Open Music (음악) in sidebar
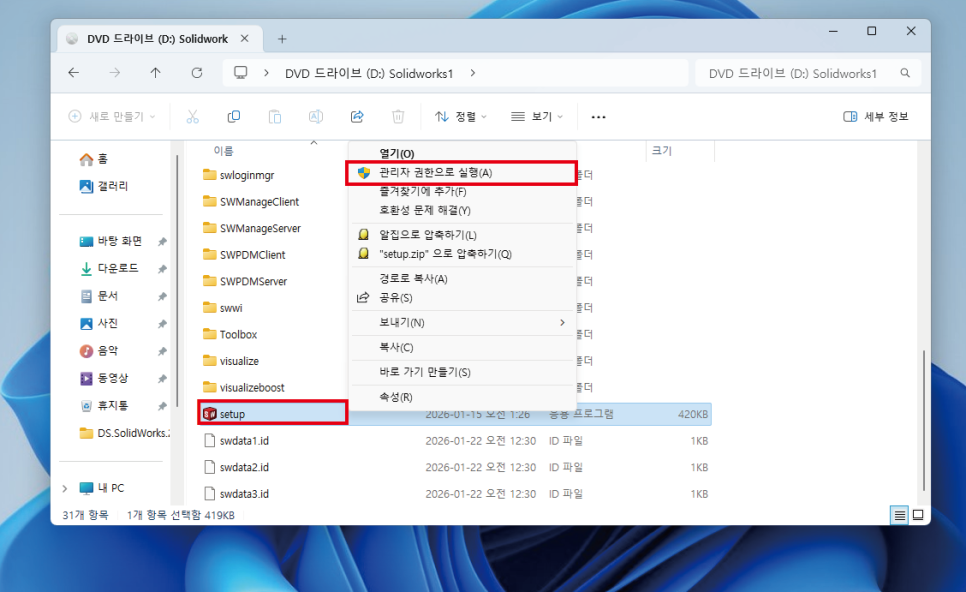Image resolution: width=966 pixels, height=592 pixels. click(x=99, y=351)
